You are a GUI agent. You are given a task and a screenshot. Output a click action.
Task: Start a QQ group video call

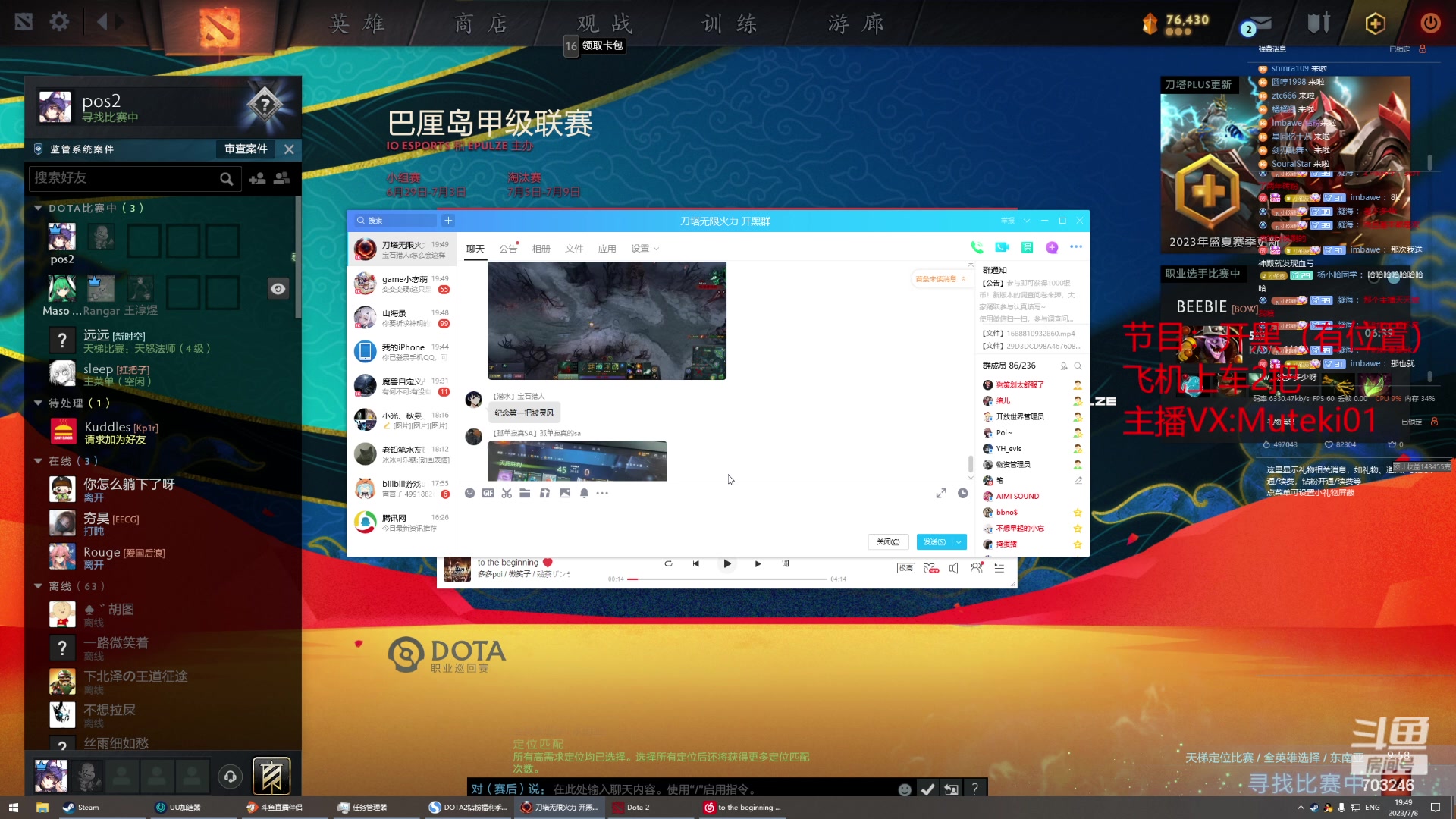pyautogui.click(x=1002, y=247)
